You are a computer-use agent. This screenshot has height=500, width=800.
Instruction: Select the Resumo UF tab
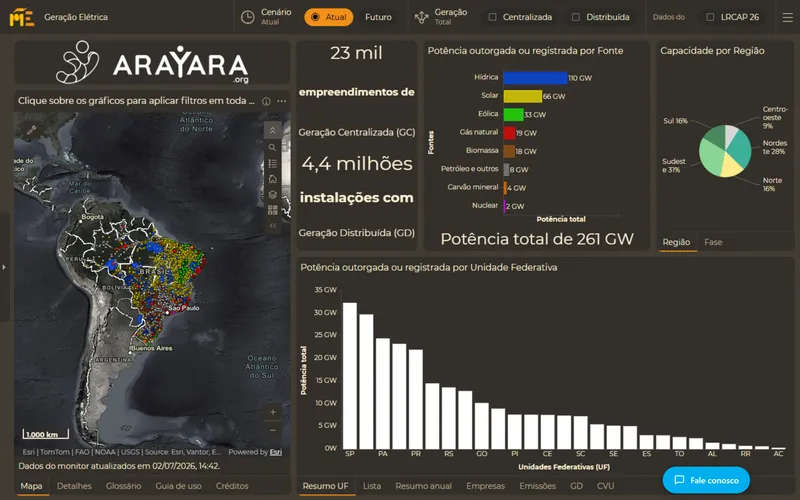[325, 486]
